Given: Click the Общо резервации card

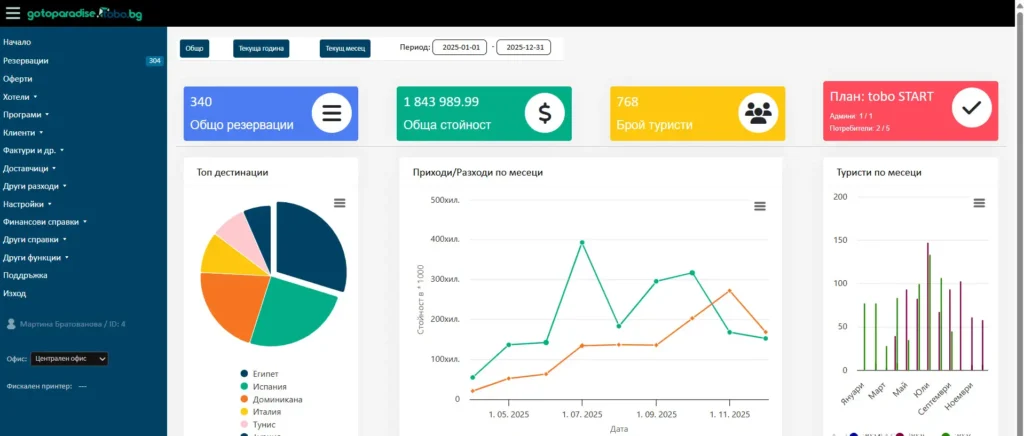Looking at the screenshot, I should click(270, 114).
